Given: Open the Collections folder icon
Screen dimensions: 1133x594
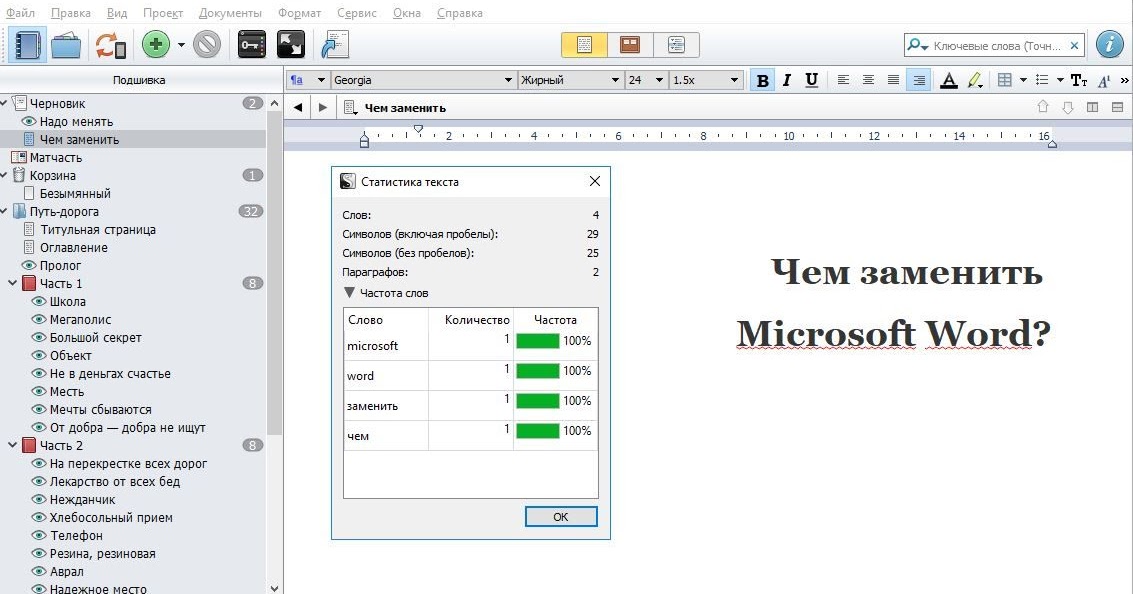Looking at the screenshot, I should tap(66, 45).
